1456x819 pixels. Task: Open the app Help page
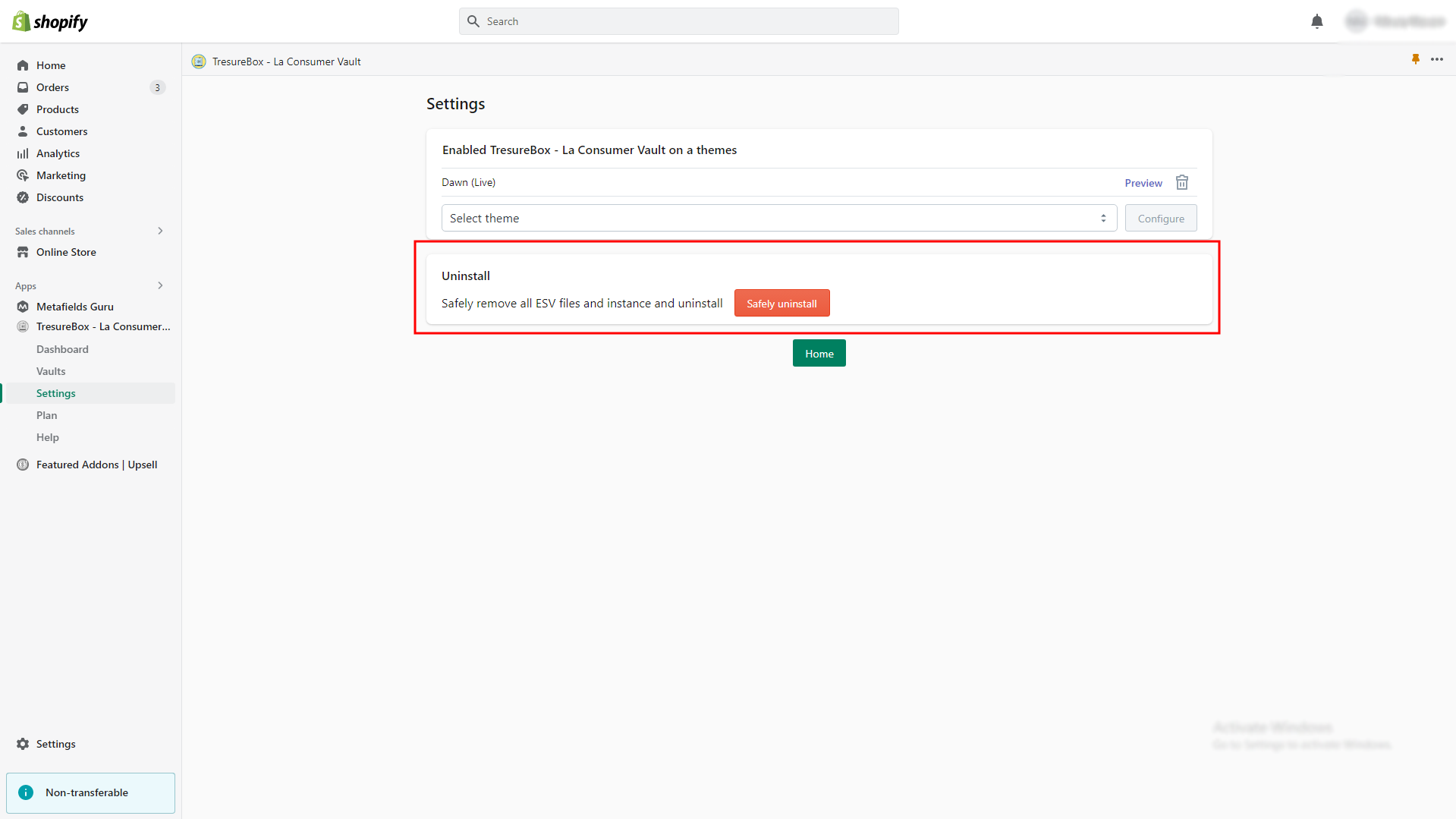(48, 437)
